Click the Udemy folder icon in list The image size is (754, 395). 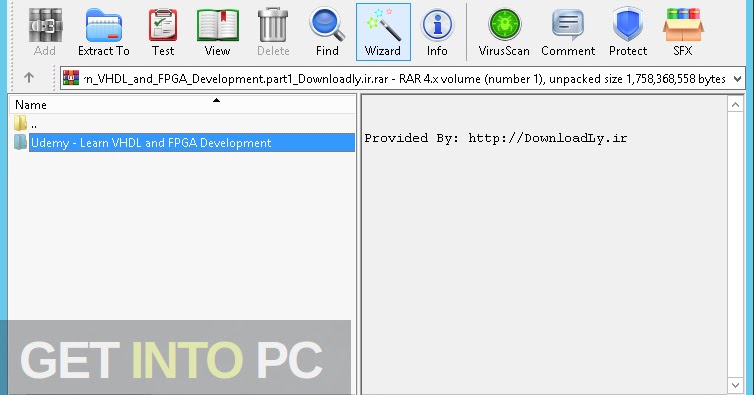(x=20, y=142)
